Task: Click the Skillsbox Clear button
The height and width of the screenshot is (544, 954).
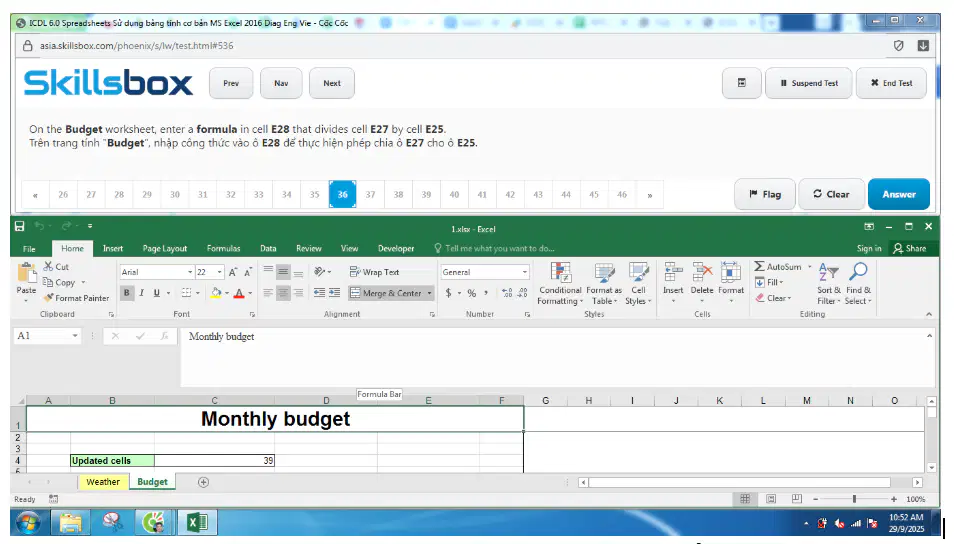Action: coord(831,194)
